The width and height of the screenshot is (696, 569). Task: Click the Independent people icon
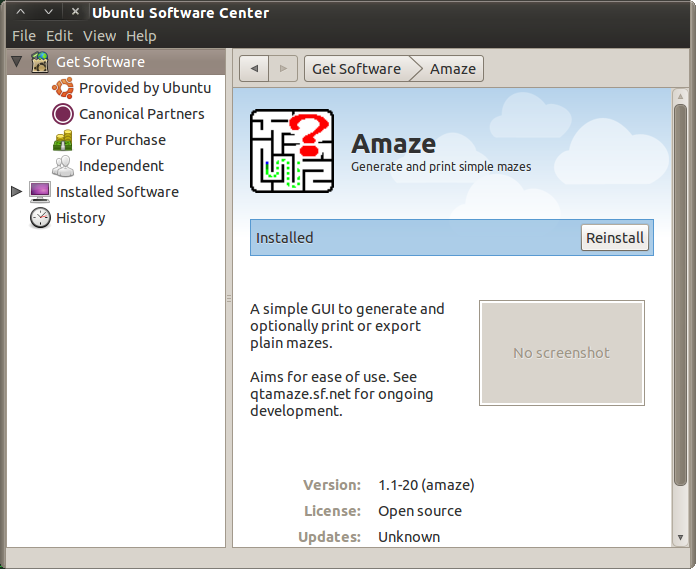(x=63, y=166)
